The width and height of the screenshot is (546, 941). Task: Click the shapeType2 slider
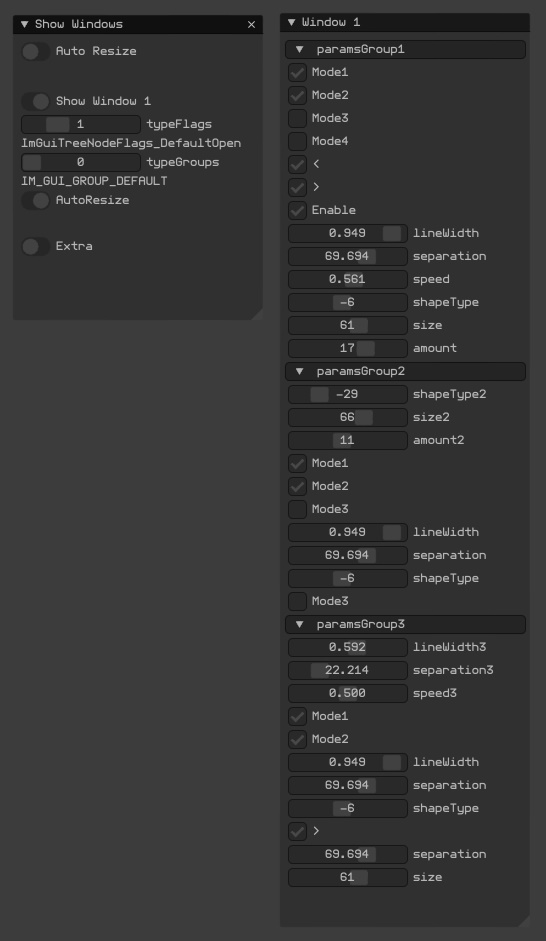(x=348, y=394)
